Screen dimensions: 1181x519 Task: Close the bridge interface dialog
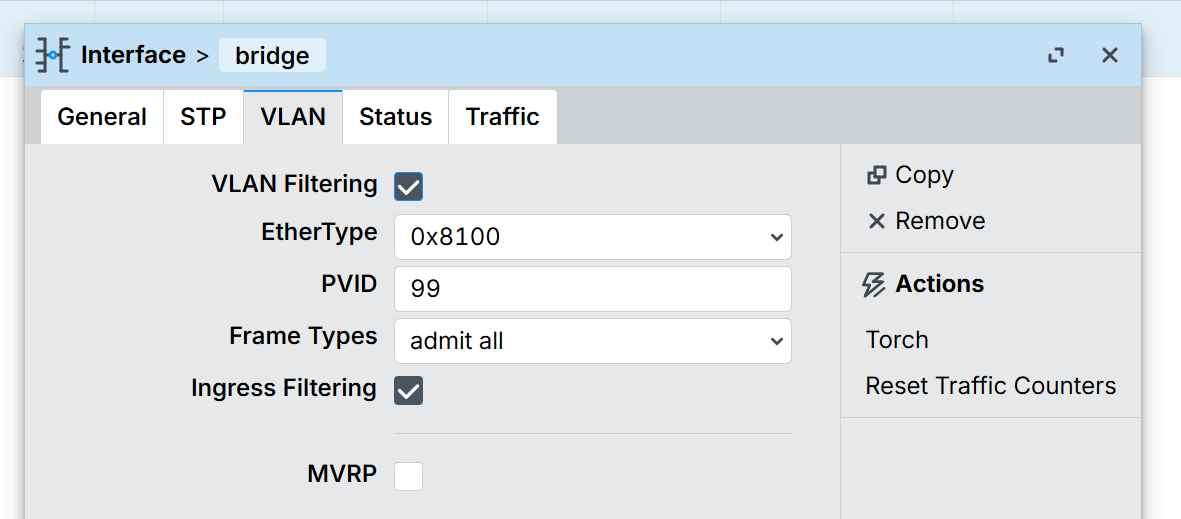coord(1109,55)
